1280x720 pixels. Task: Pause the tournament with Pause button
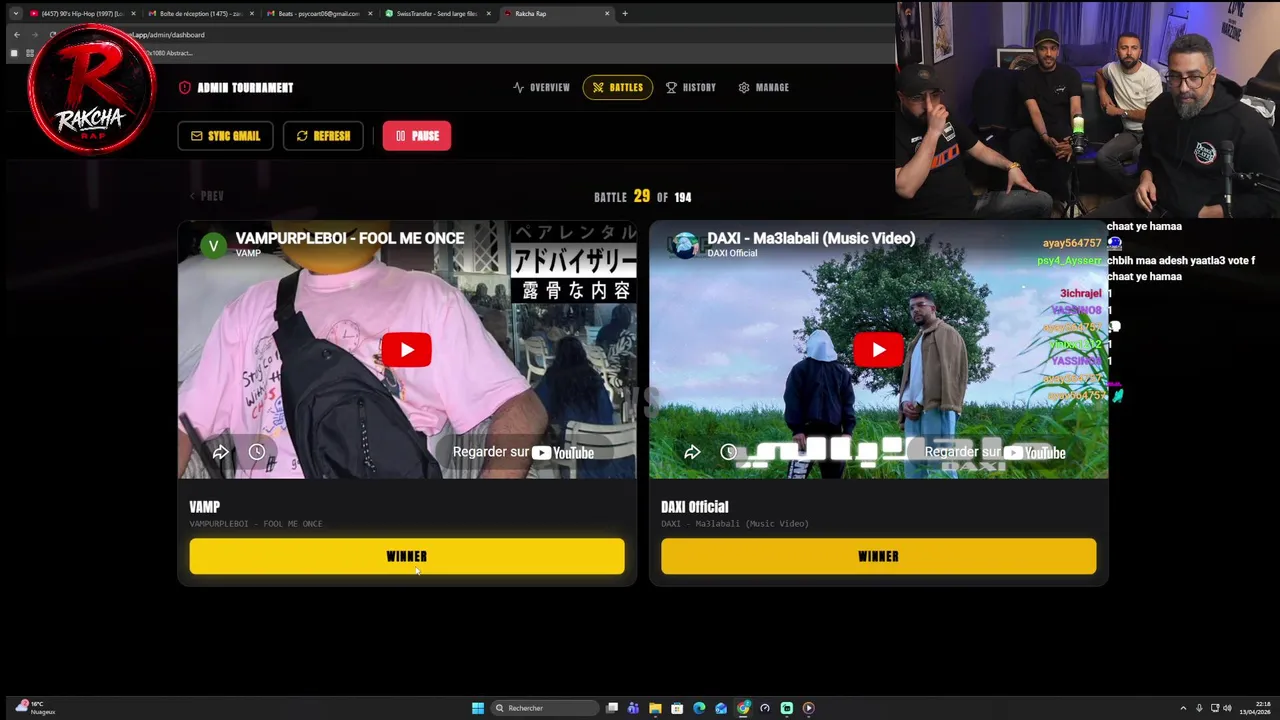417,136
